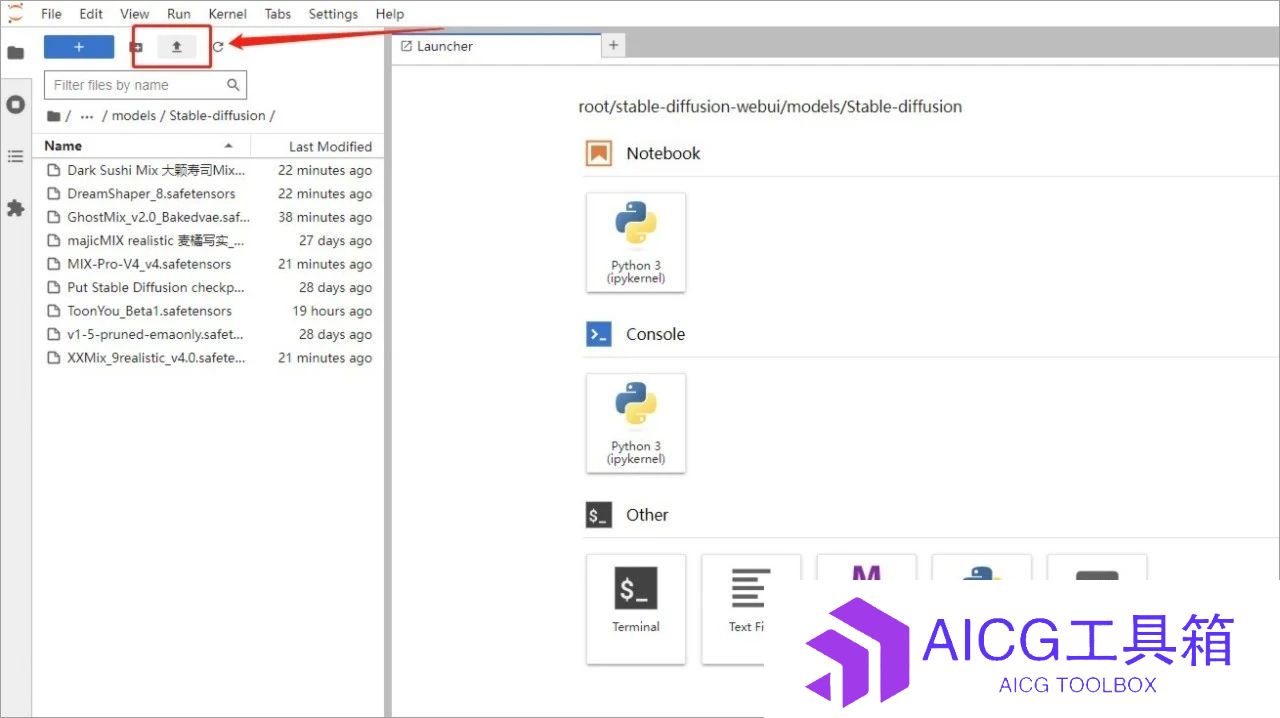The image size is (1280, 718).
Task: Open the Kernel menu
Action: 228,14
